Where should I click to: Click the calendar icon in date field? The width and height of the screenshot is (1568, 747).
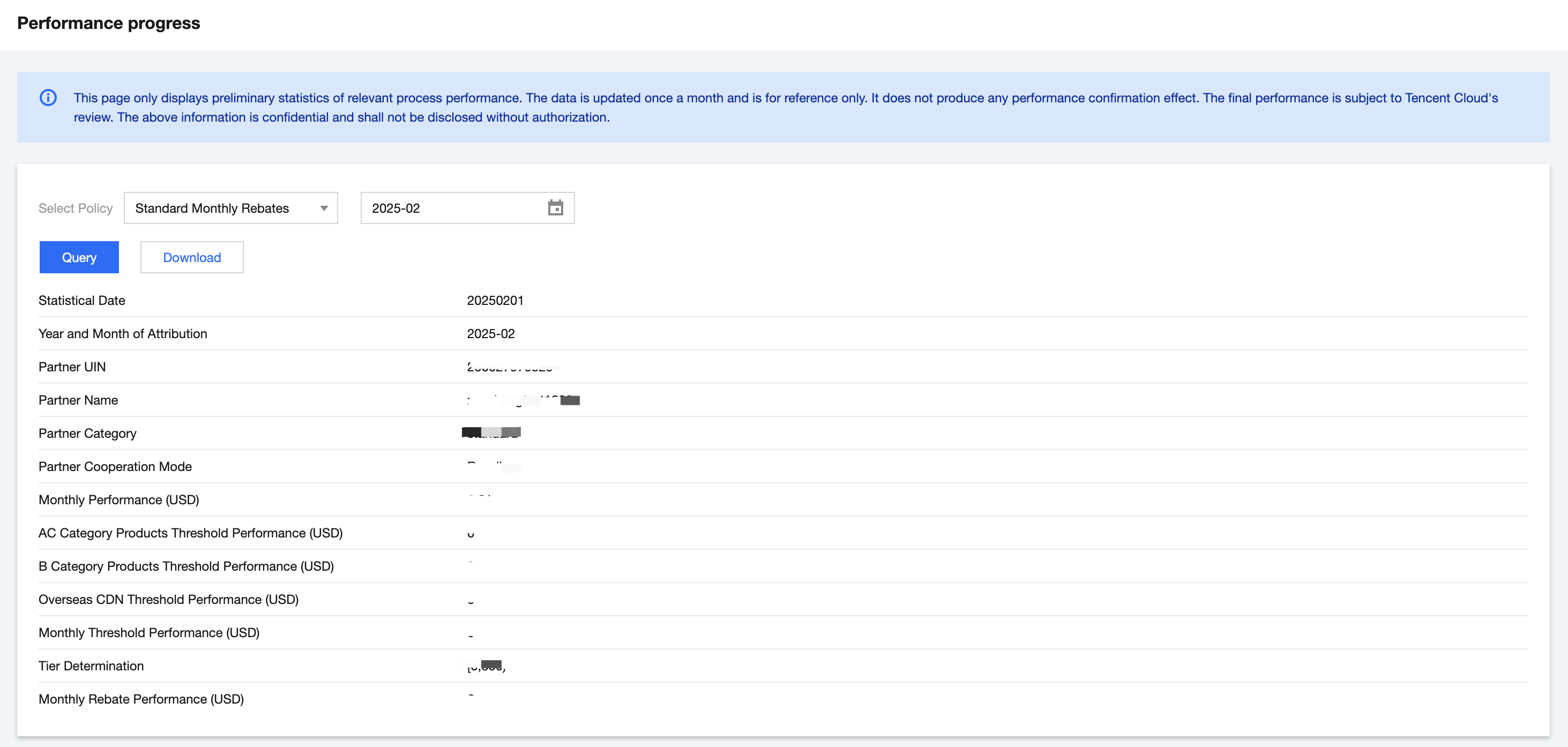(555, 208)
